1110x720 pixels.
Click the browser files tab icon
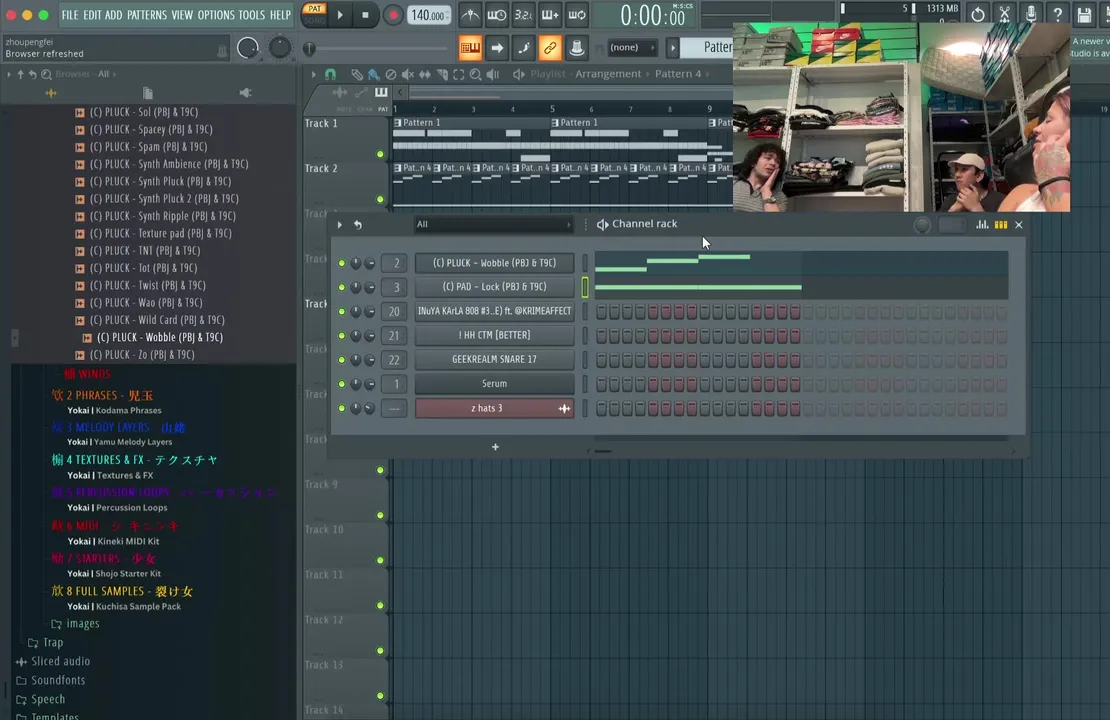[147, 93]
